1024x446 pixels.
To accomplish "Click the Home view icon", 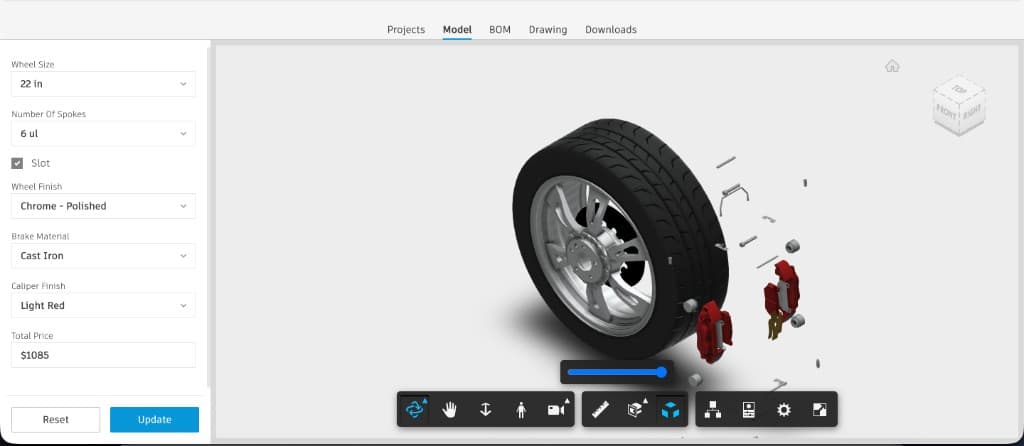I will tap(892, 66).
